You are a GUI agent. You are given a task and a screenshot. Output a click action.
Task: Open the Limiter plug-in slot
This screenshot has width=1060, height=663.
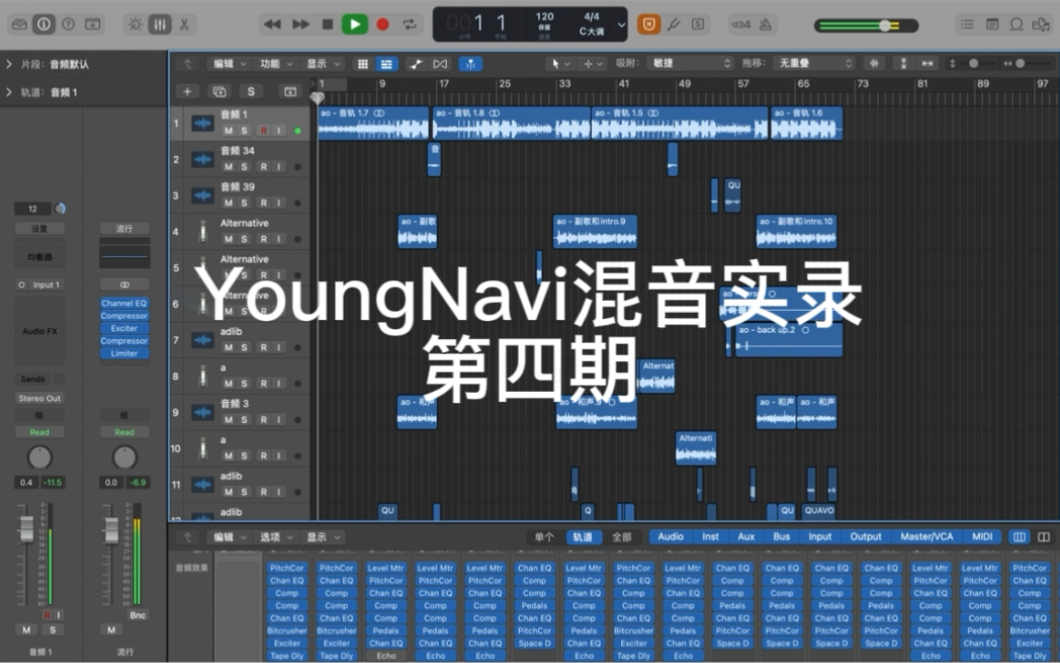pos(124,353)
